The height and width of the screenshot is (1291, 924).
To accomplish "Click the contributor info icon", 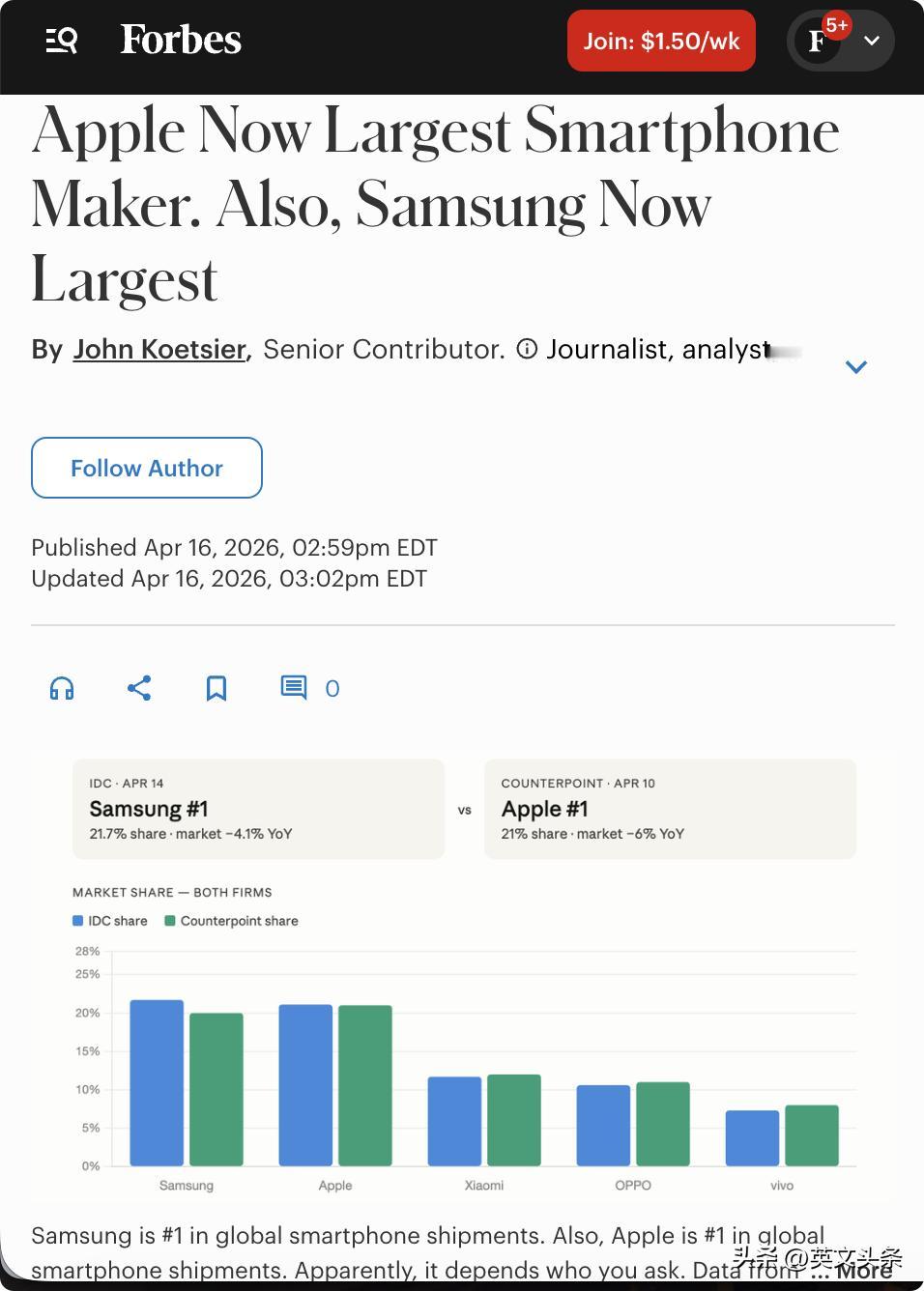I will (527, 349).
